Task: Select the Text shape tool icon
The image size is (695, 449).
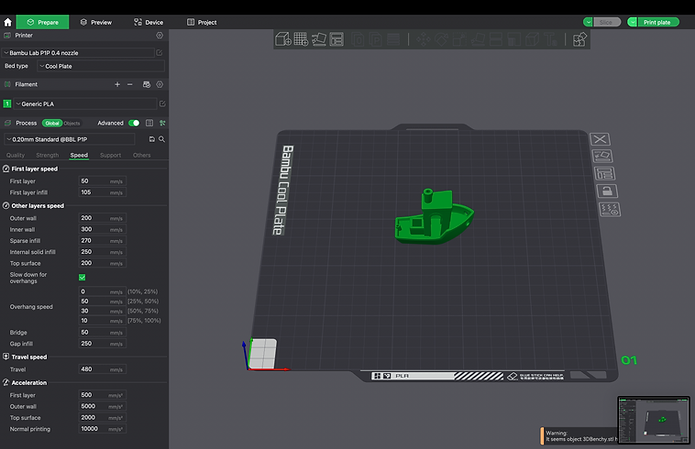Action: point(551,39)
